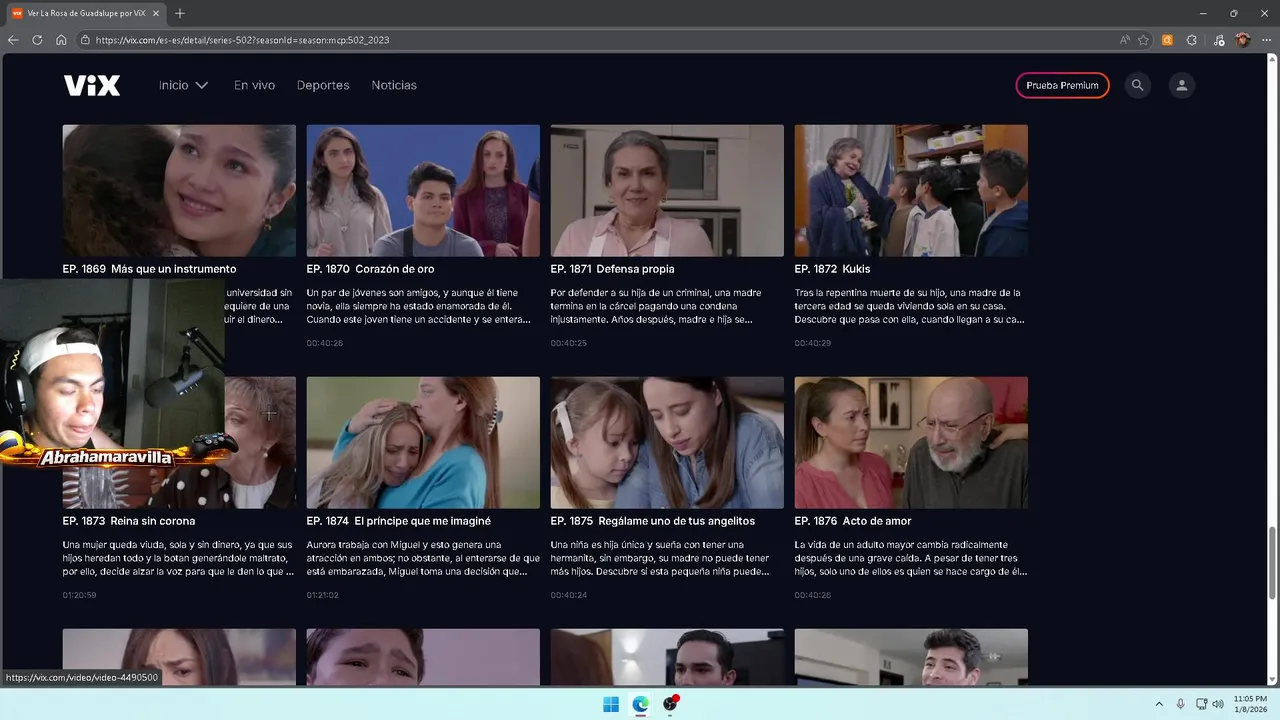Image resolution: width=1280 pixels, height=720 pixels.
Task: Add page to favorites with star icon
Action: [x=1144, y=40]
